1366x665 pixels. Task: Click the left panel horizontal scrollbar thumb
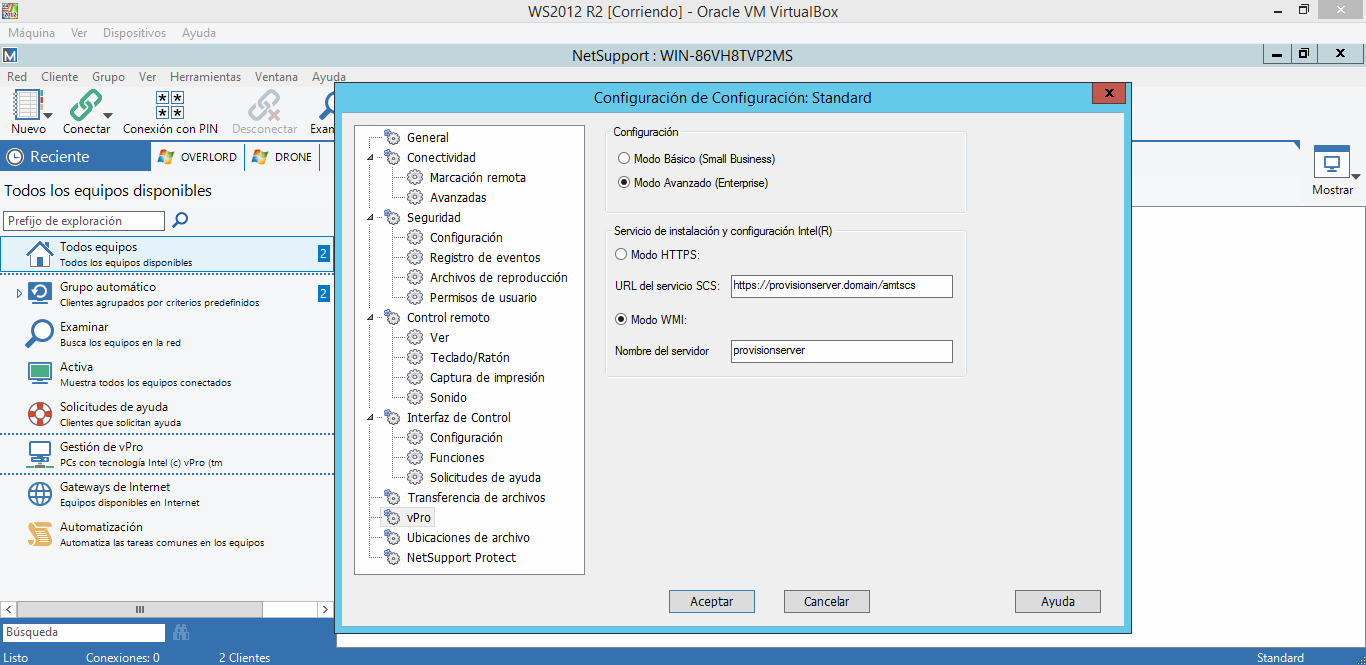[x=140, y=609]
